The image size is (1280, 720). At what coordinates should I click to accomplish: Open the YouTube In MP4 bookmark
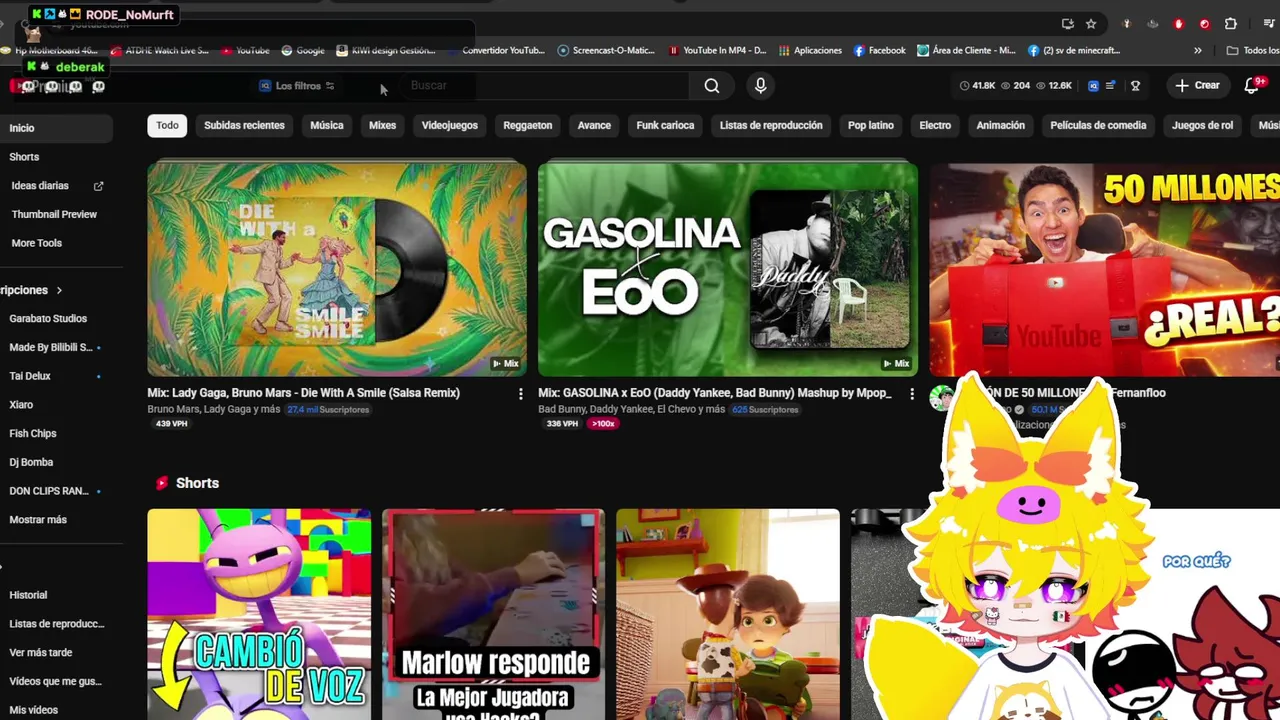717,50
